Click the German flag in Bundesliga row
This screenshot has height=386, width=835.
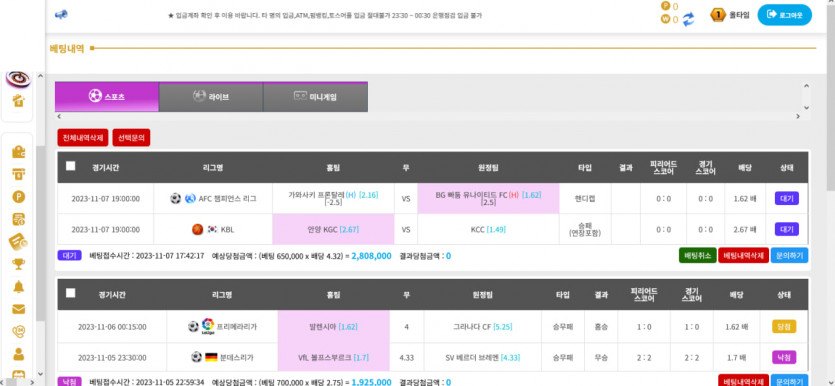[x=211, y=357]
